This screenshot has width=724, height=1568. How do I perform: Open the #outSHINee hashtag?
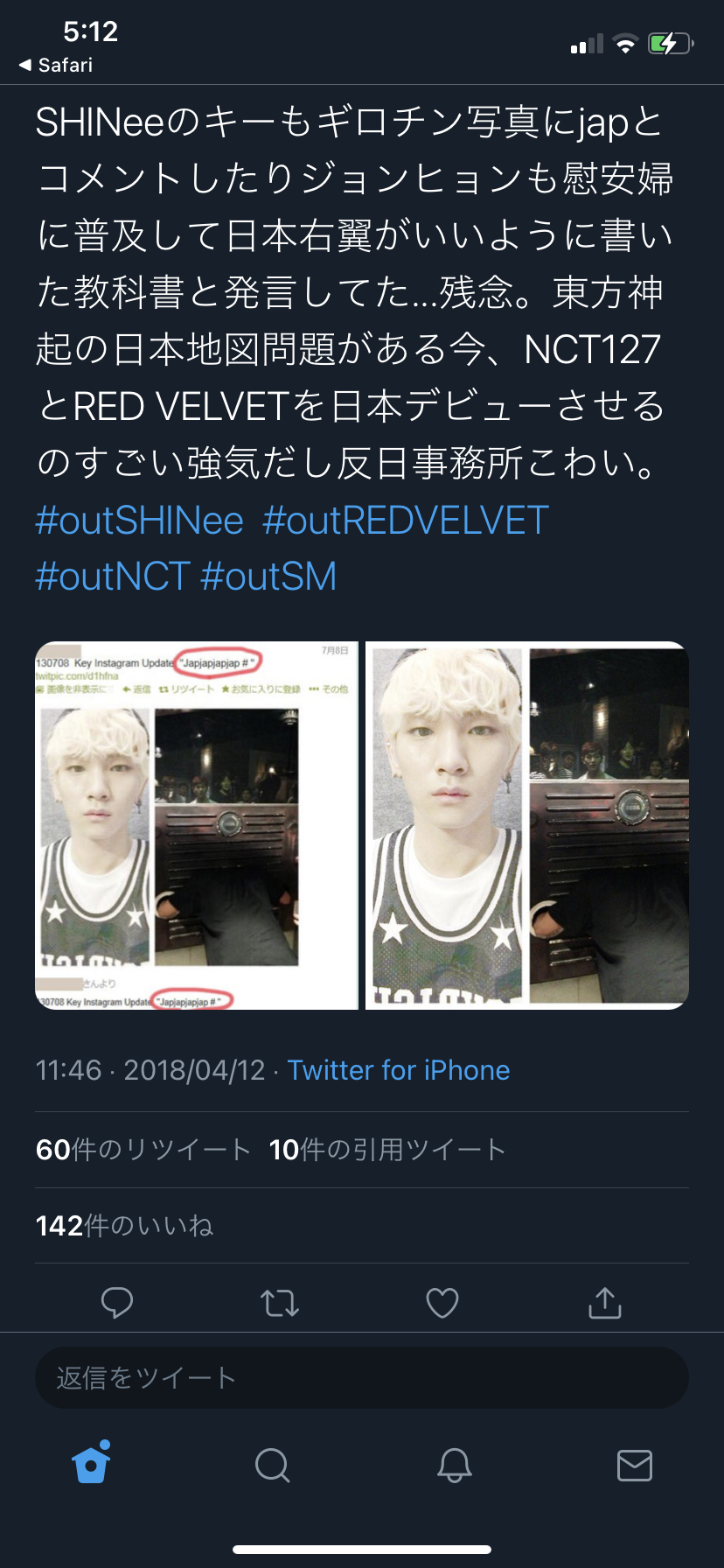[140, 521]
